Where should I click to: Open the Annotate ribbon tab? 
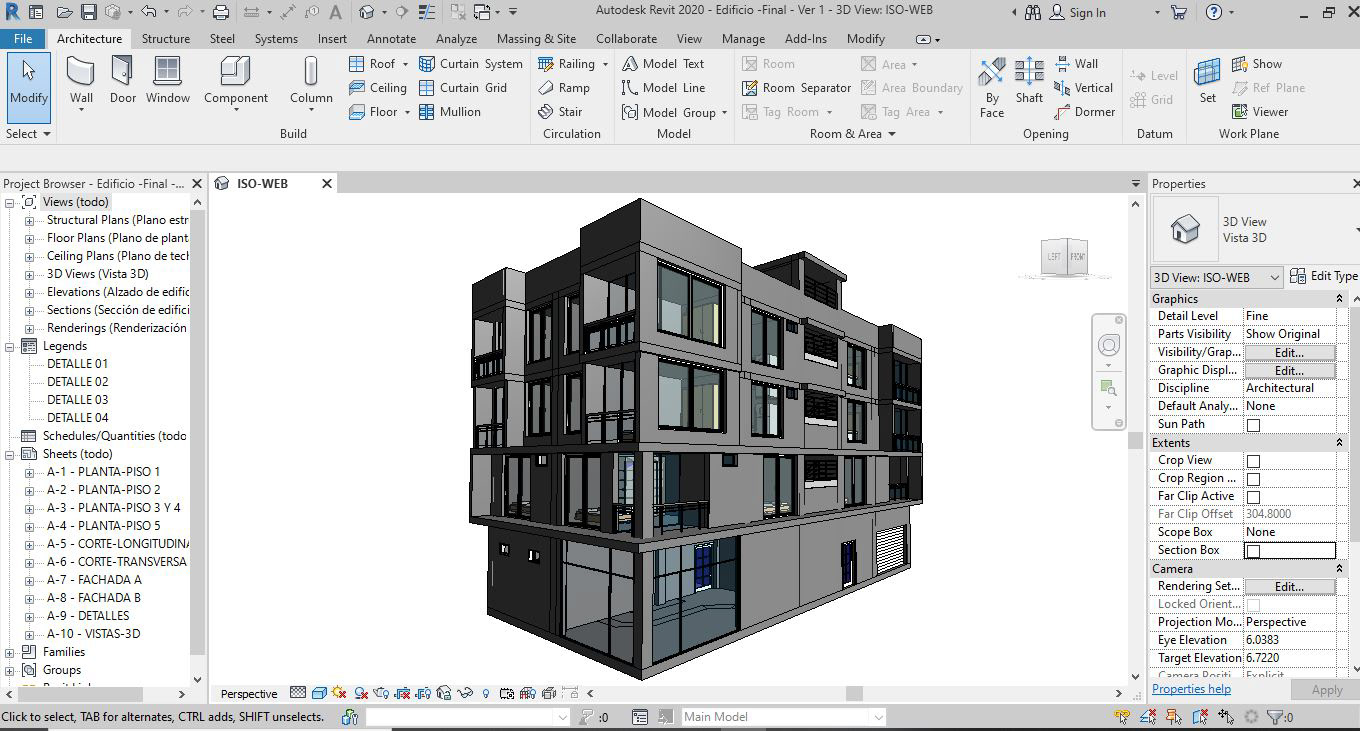(x=391, y=39)
